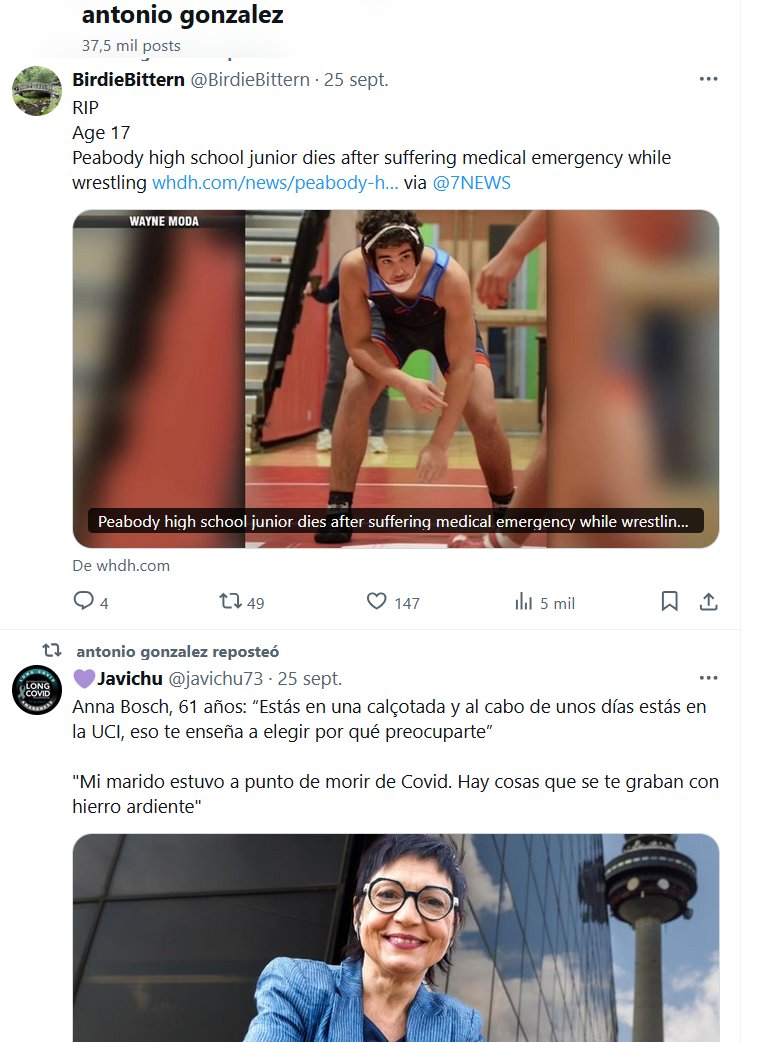Open BirdieBittern's profile avatar
This screenshot has height=1042, width=758.
37,91
